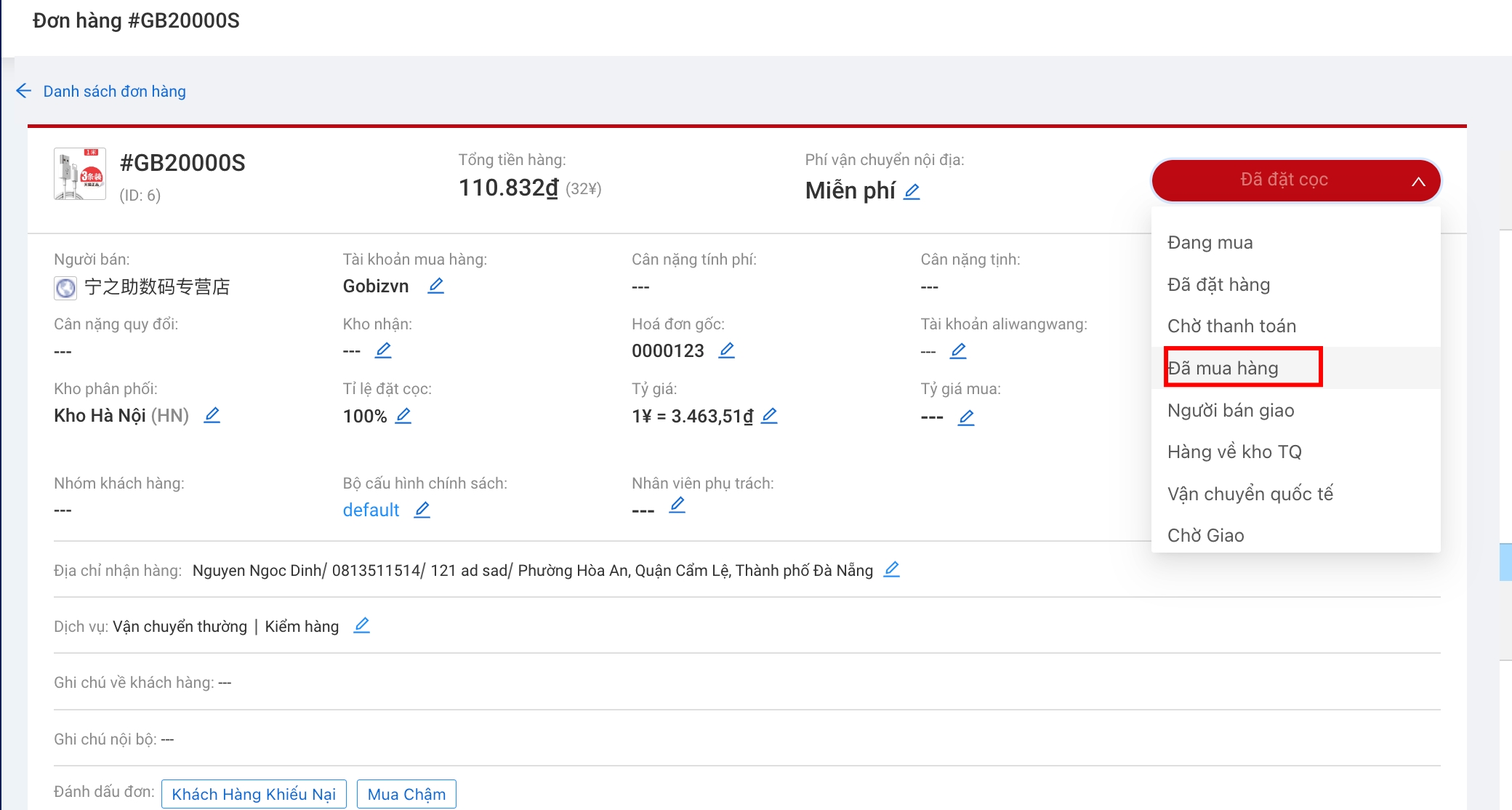Edit Phí vận chuyển nội địa pencil icon
Viewport: 1512px width, 810px height.
[912, 191]
